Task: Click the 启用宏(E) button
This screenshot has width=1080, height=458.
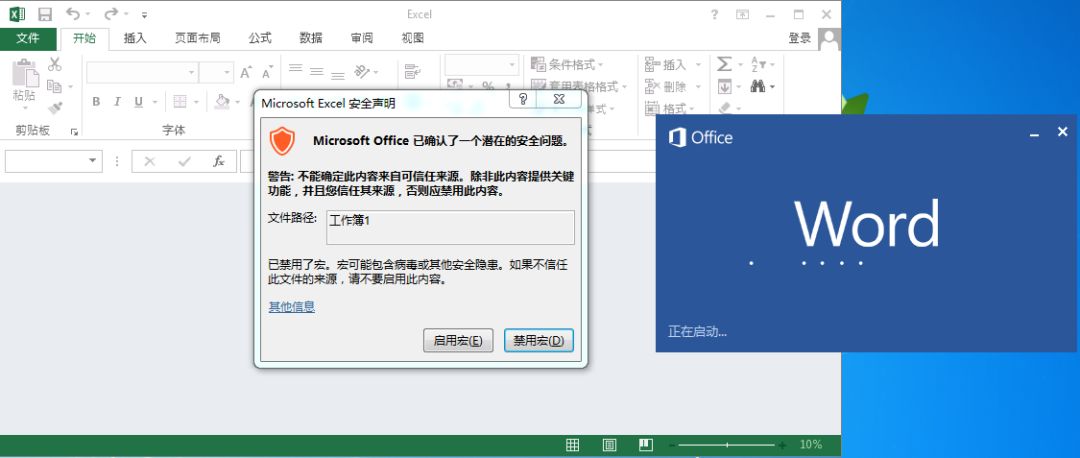Action: pyautogui.click(x=458, y=340)
